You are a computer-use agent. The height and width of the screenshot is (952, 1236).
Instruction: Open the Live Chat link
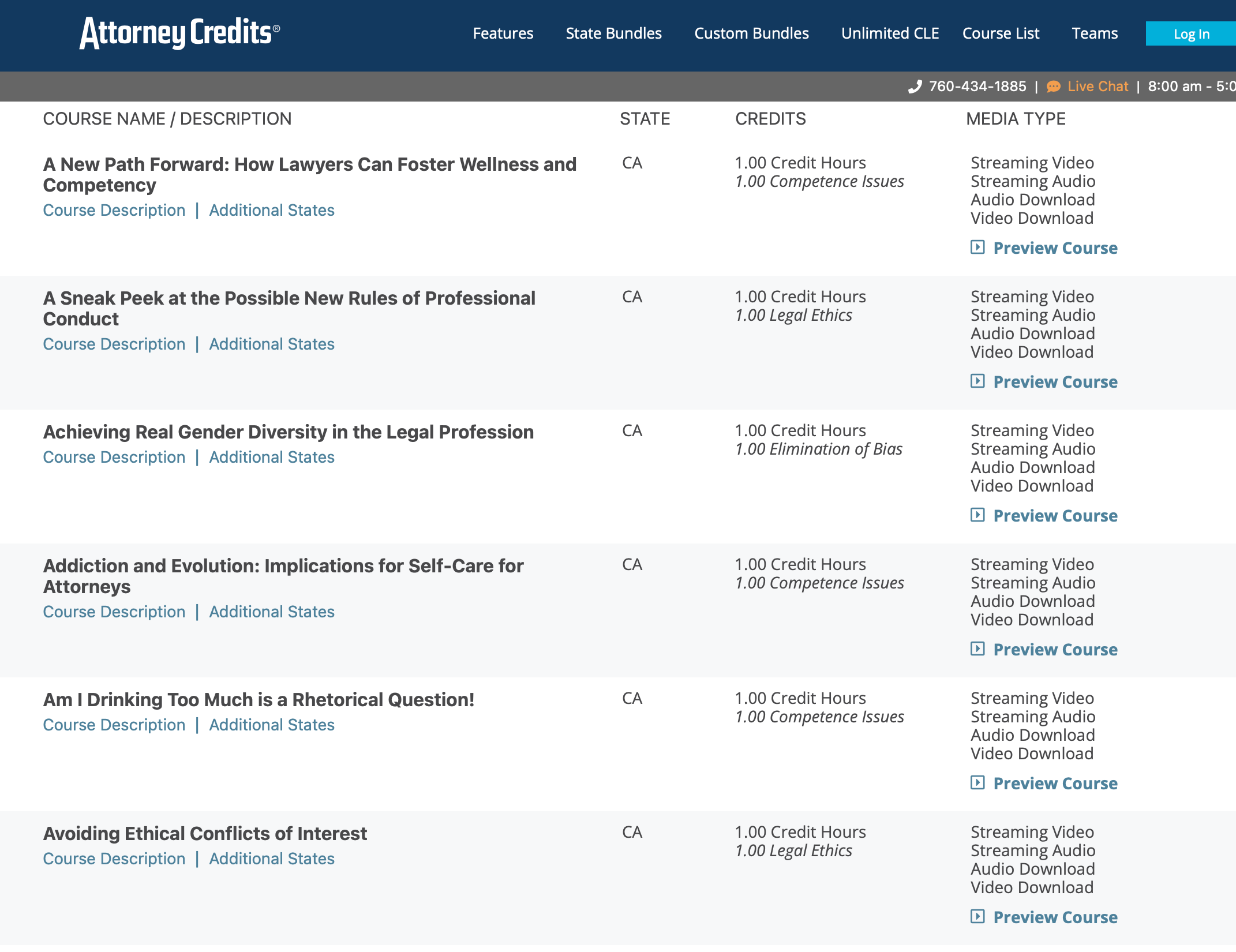tap(1098, 87)
